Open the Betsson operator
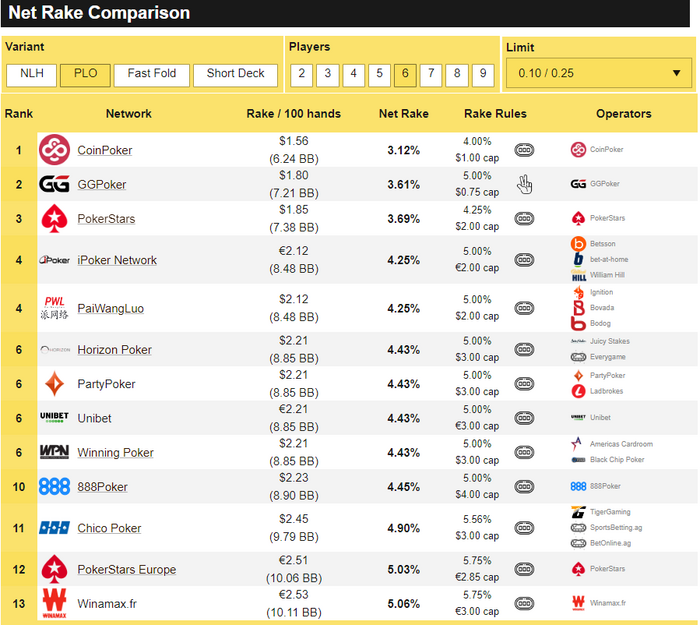 pos(593,244)
